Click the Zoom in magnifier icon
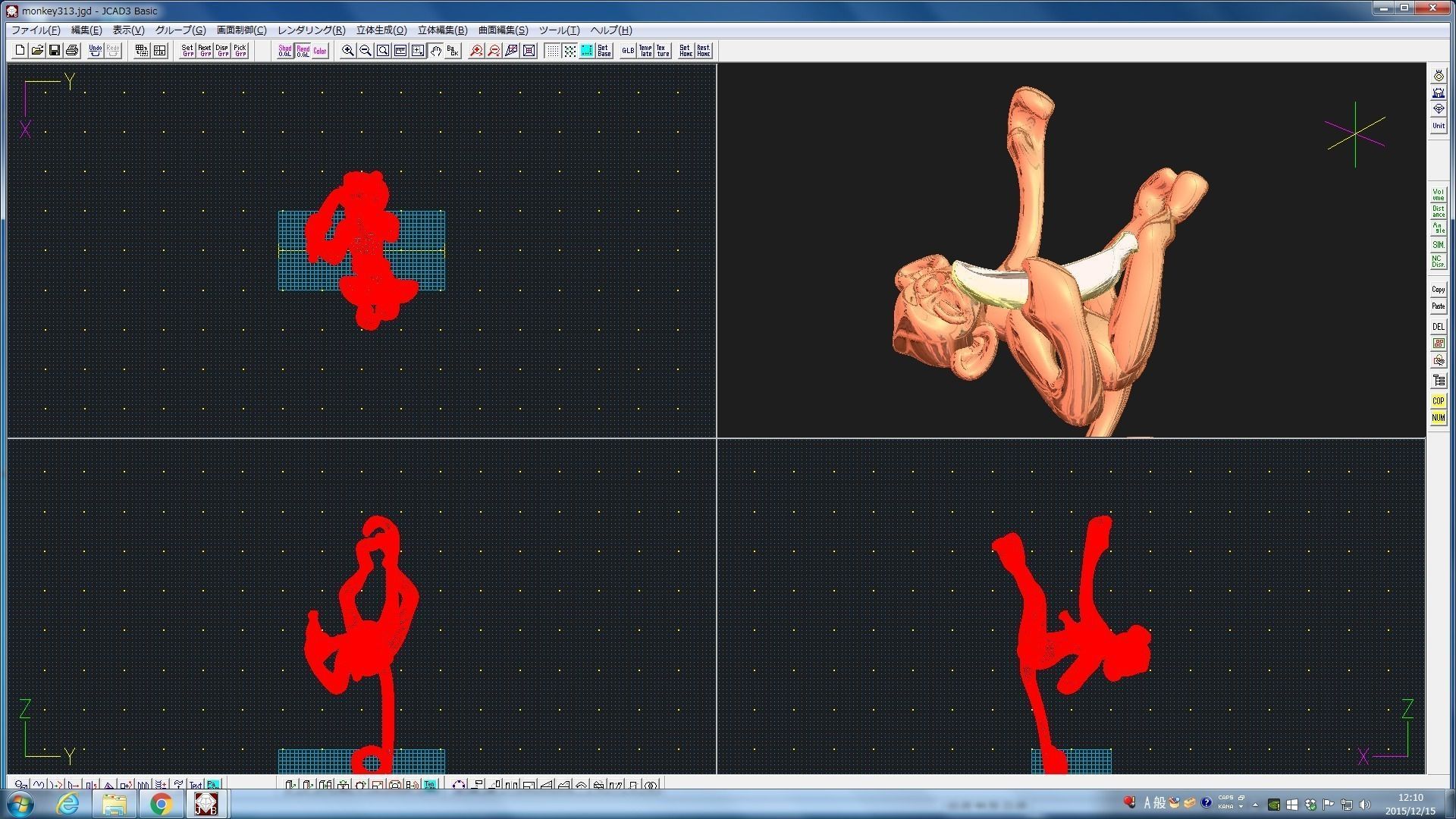The width and height of the screenshot is (1456, 819). coord(348,51)
